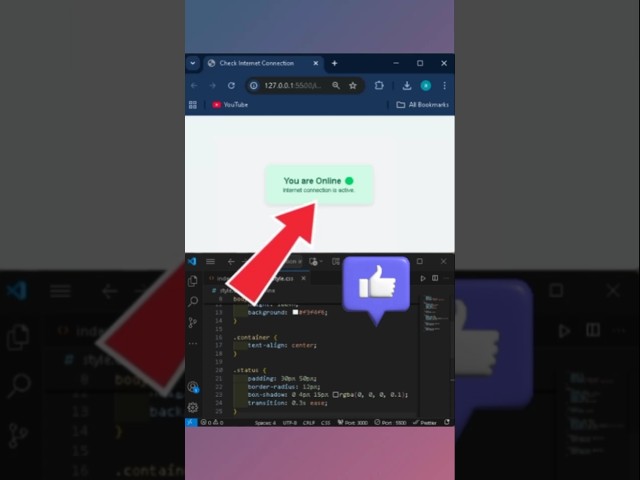The width and height of the screenshot is (640, 480).
Task: Open the All Bookmarks folder
Action: (422, 105)
